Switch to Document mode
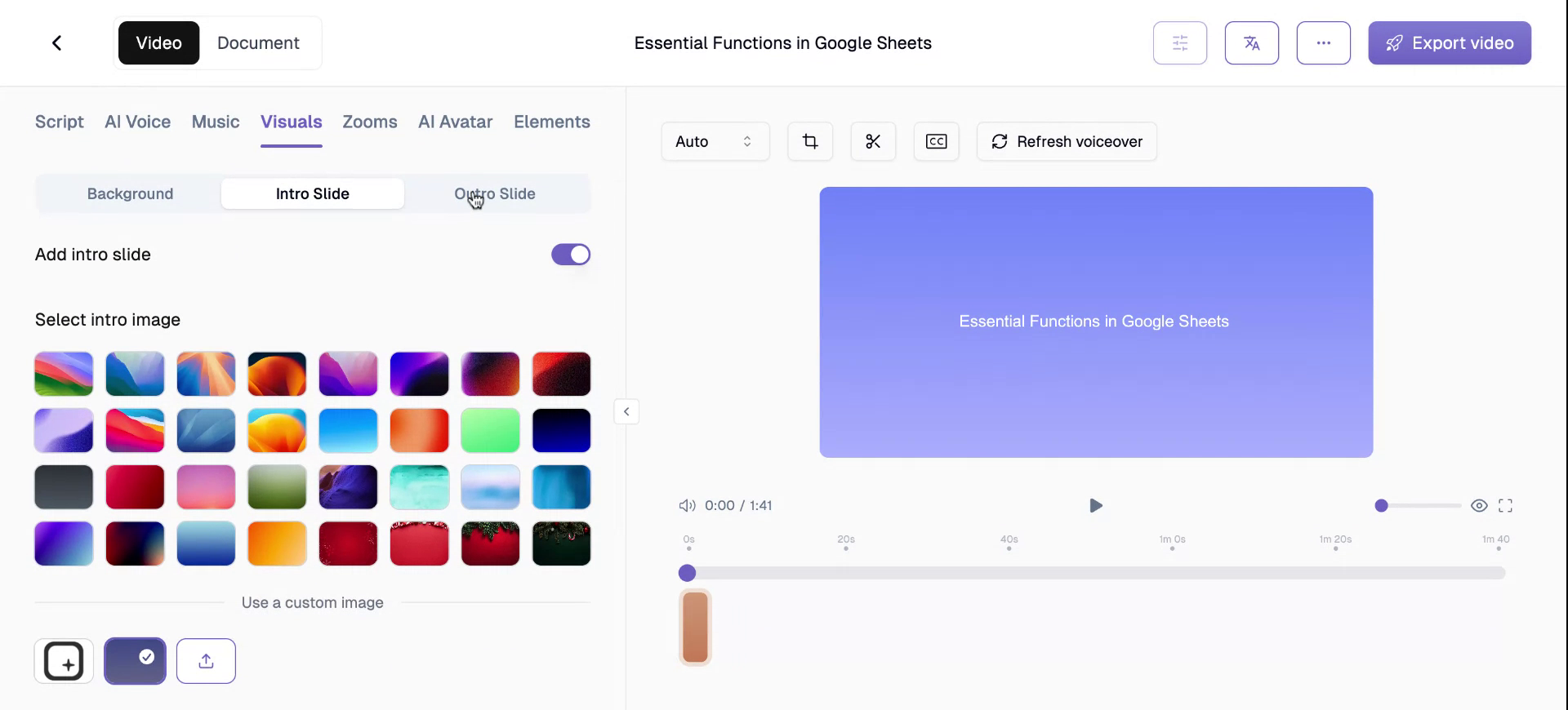This screenshot has height=710, width=1568. [x=258, y=43]
